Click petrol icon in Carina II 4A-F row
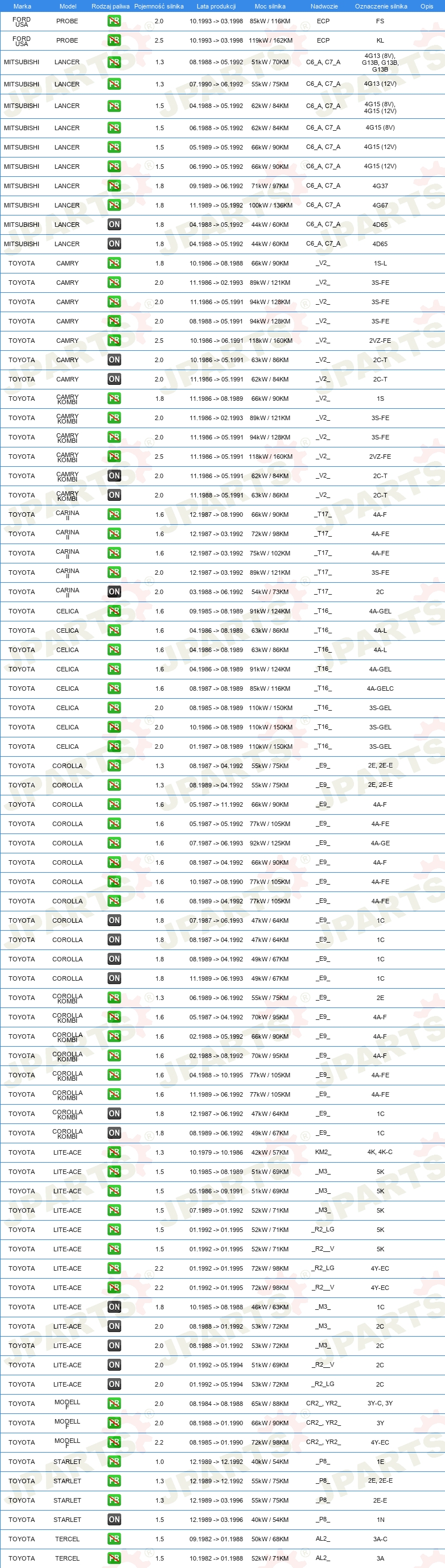 114,515
